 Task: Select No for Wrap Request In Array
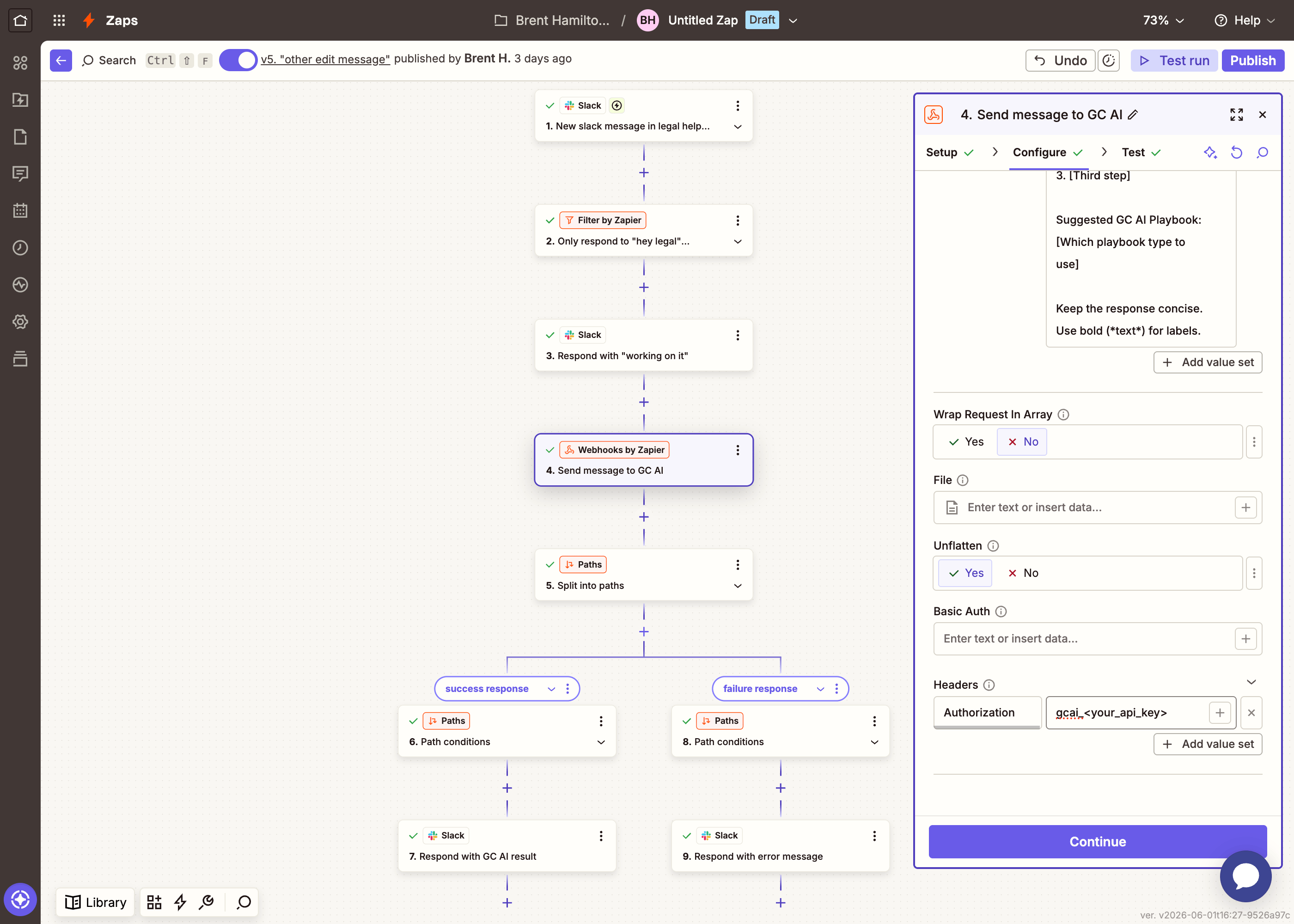[1022, 441]
